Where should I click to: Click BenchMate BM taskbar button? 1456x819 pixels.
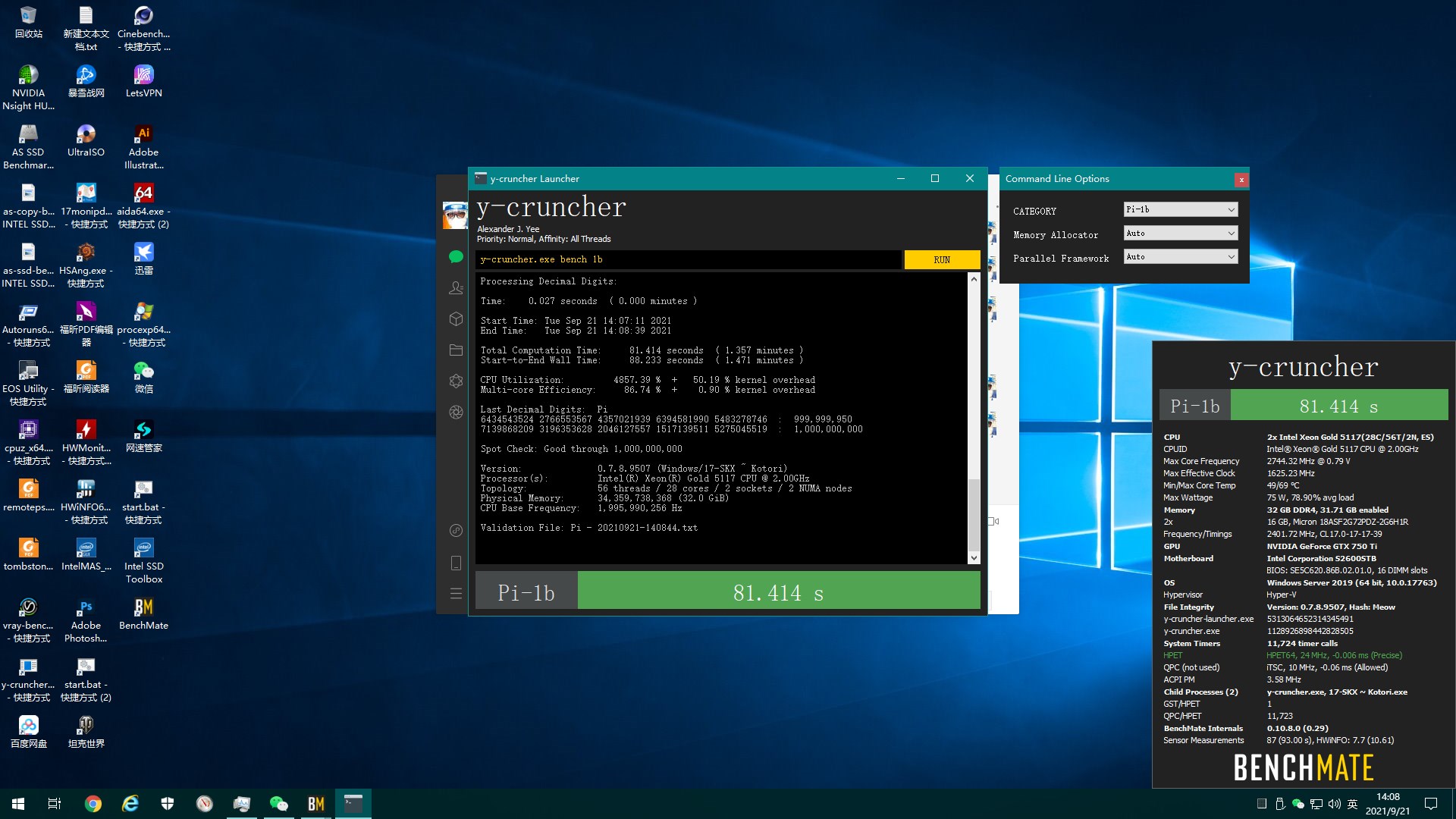pos(316,804)
